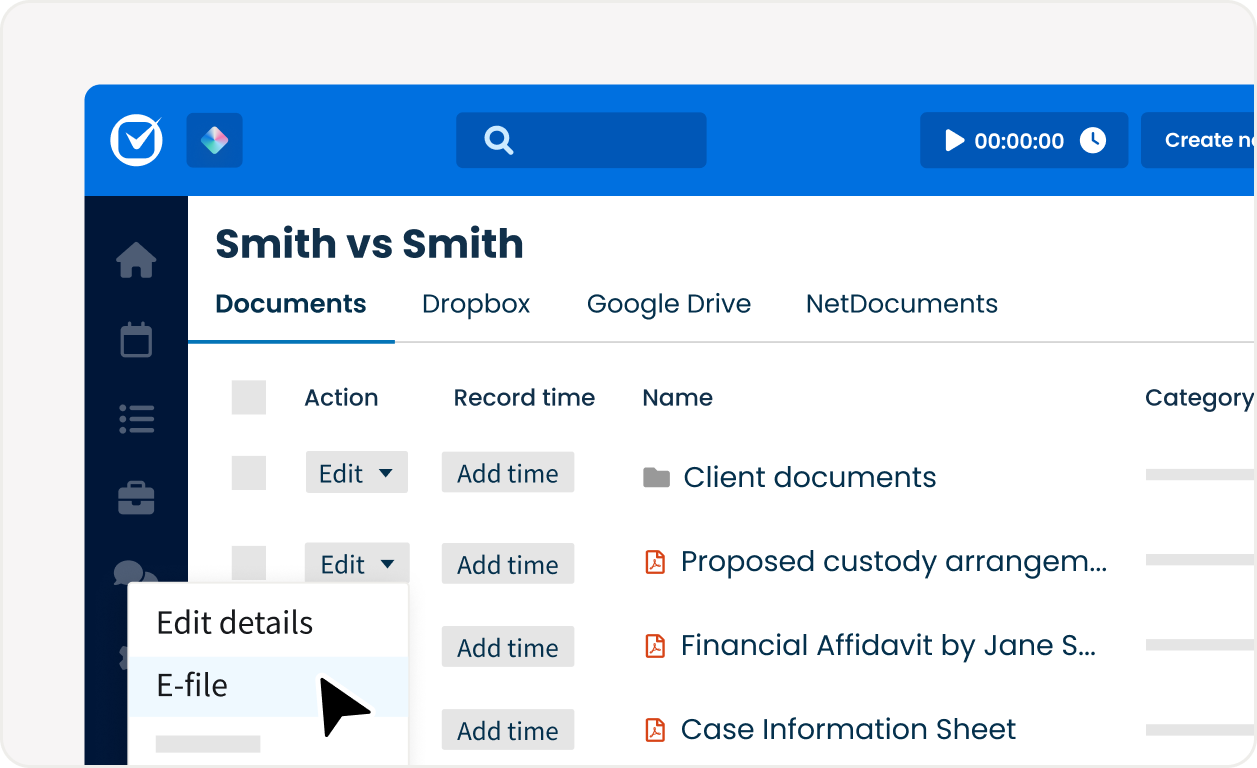Check the box for Client documents row
This screenshot has width=1257, height=768.
(x=249, y=473)
